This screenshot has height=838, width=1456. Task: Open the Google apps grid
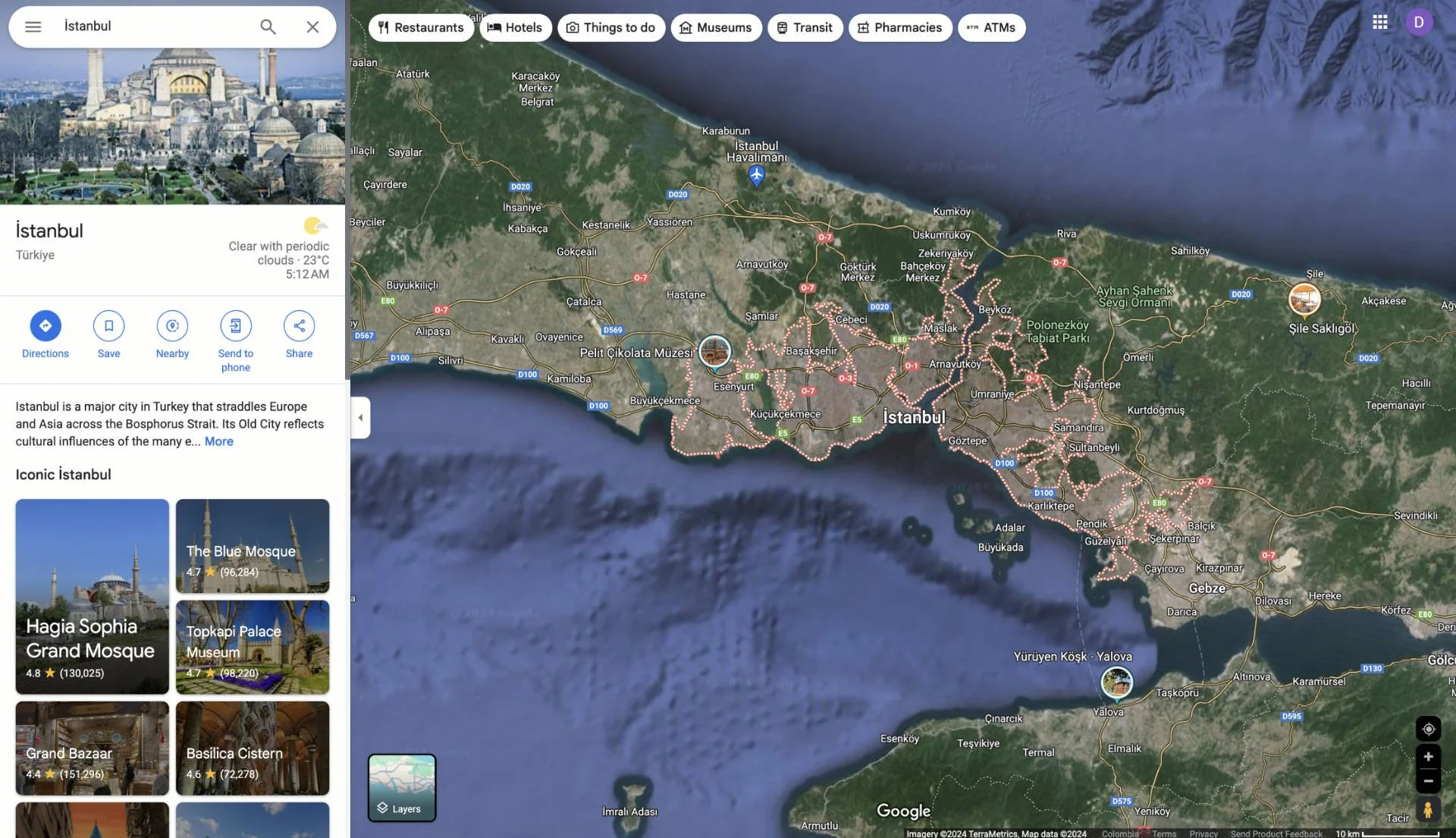(1379, 22)
